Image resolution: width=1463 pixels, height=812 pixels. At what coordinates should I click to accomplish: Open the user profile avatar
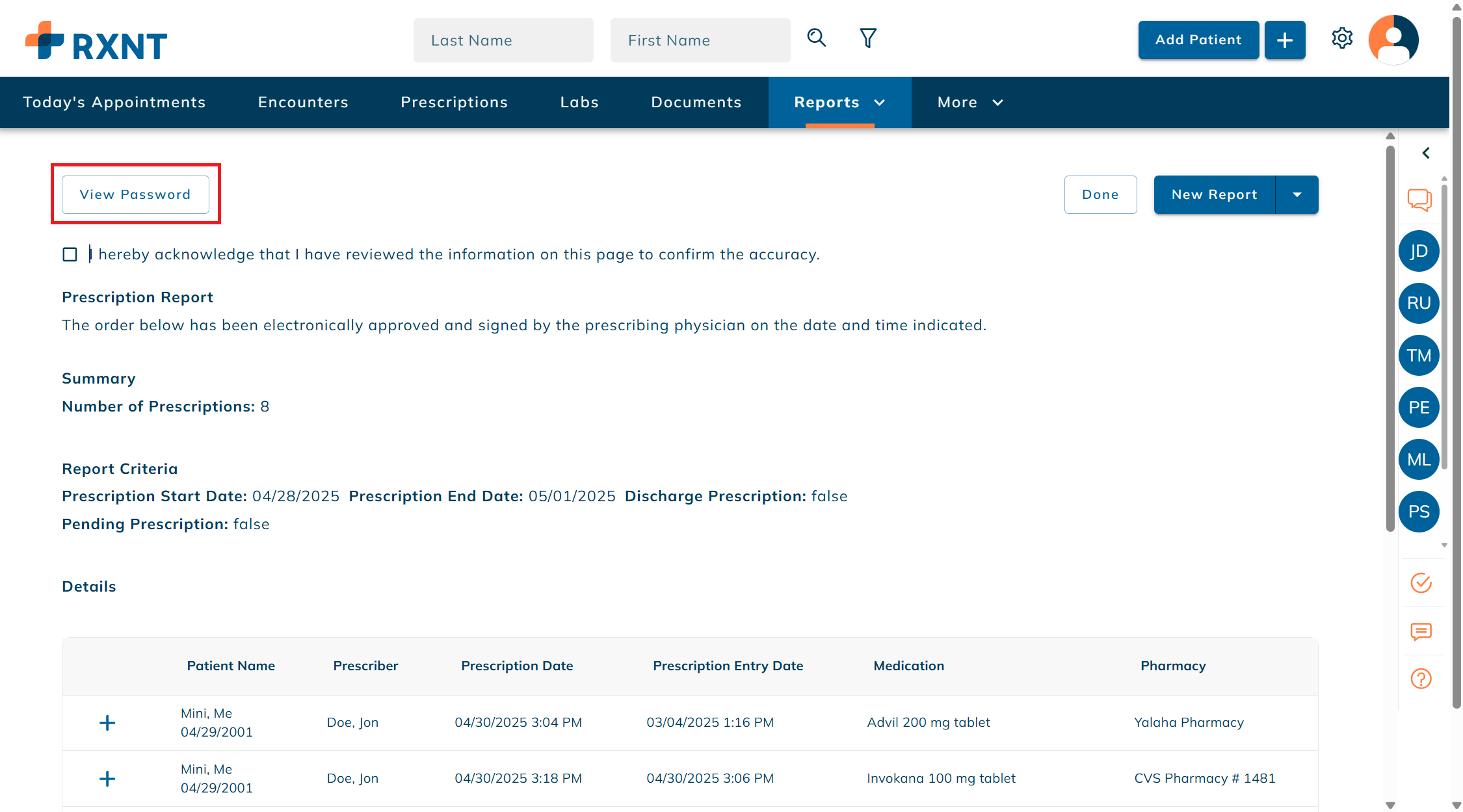click(x=1393, y=40)
